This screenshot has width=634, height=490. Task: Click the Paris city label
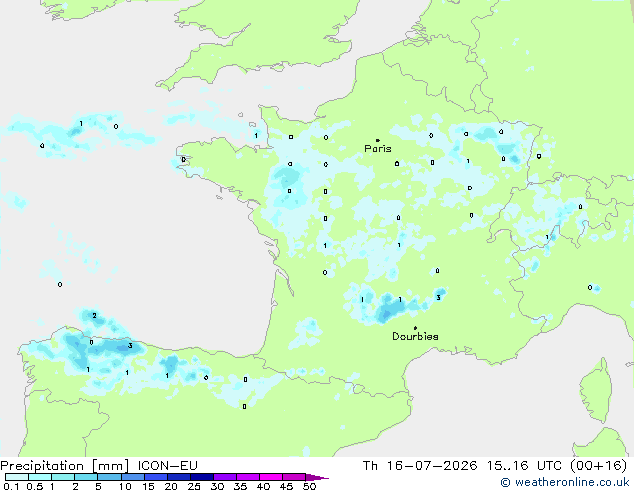pos(378,149)
